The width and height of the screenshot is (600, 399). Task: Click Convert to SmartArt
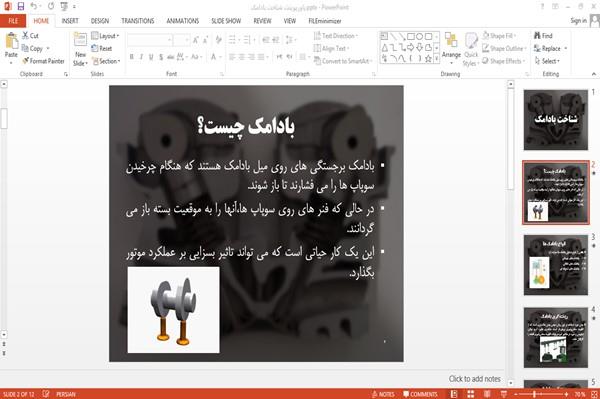click(x=342, y=61)
